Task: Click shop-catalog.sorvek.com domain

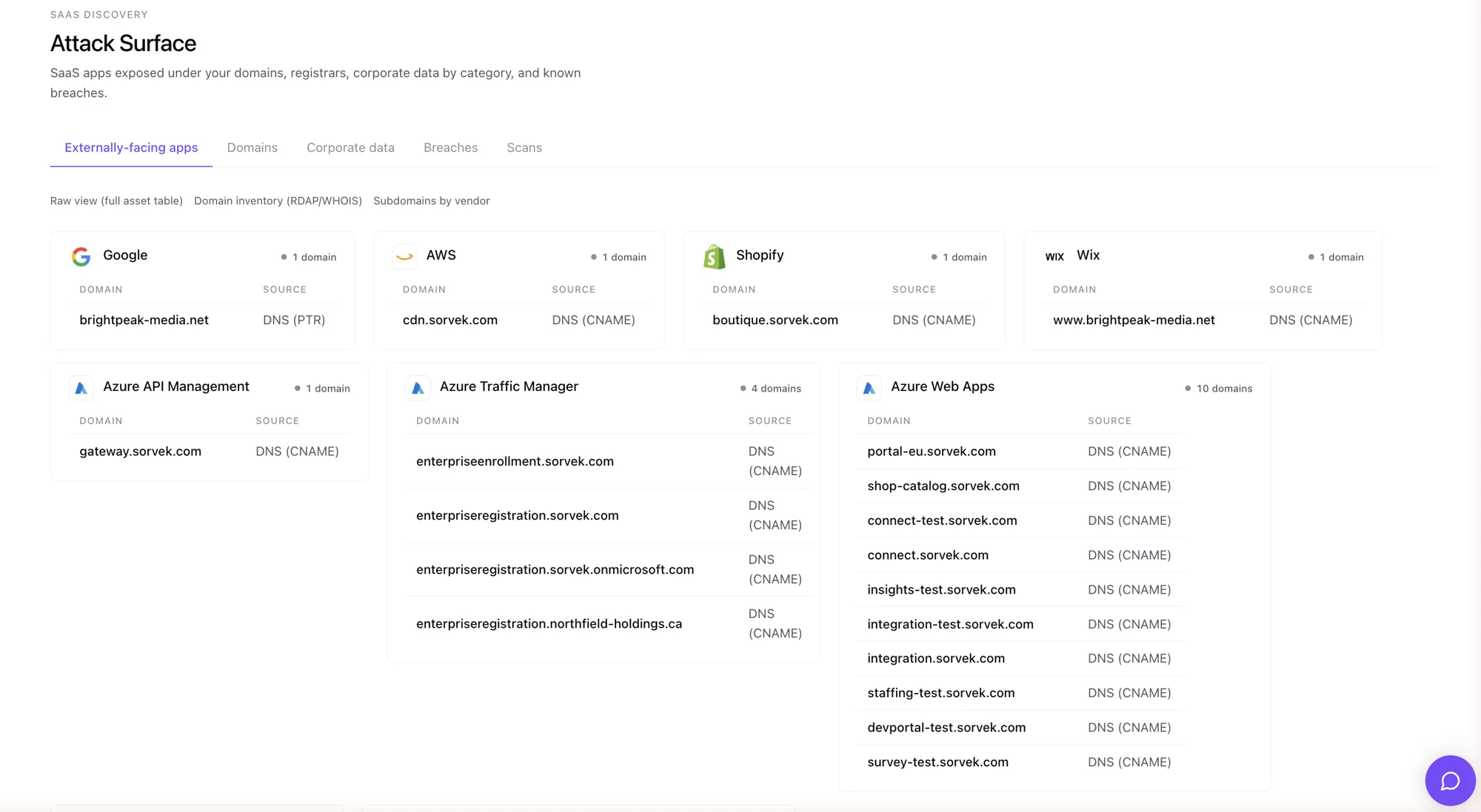Action: click(943, 486)
